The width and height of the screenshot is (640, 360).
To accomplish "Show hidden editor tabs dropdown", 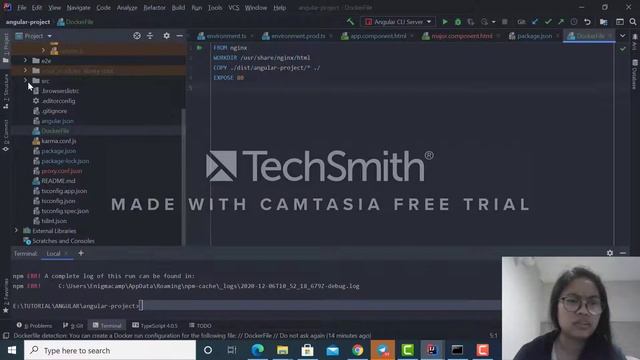I will click(x=622, y=36).
